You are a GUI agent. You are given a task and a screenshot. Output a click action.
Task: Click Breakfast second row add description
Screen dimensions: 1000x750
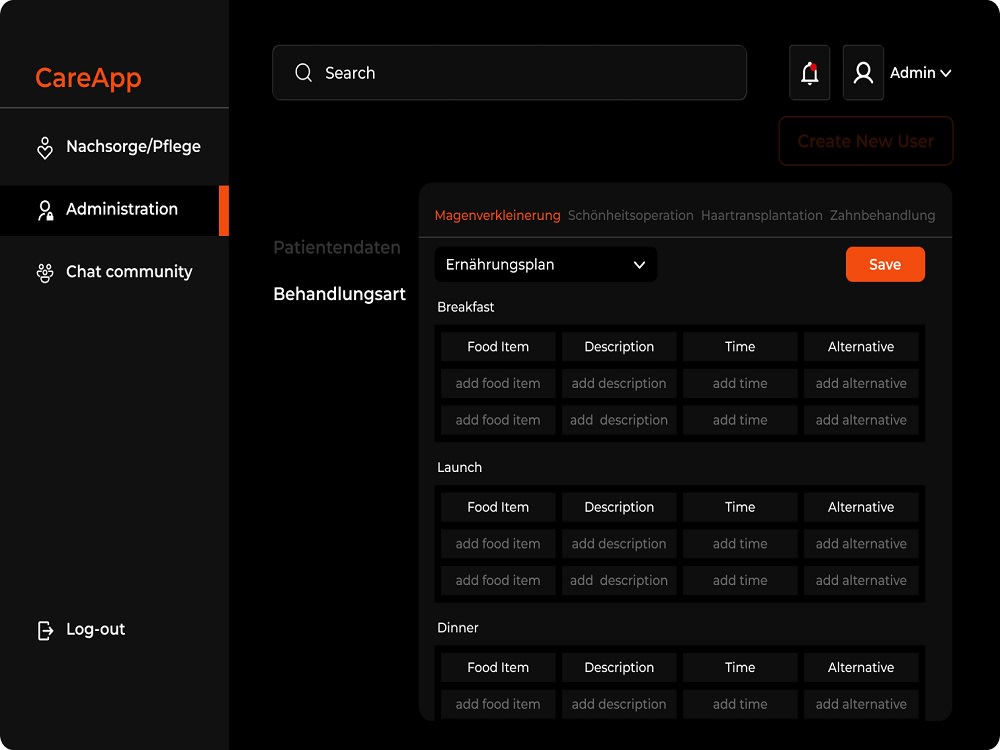619,420
